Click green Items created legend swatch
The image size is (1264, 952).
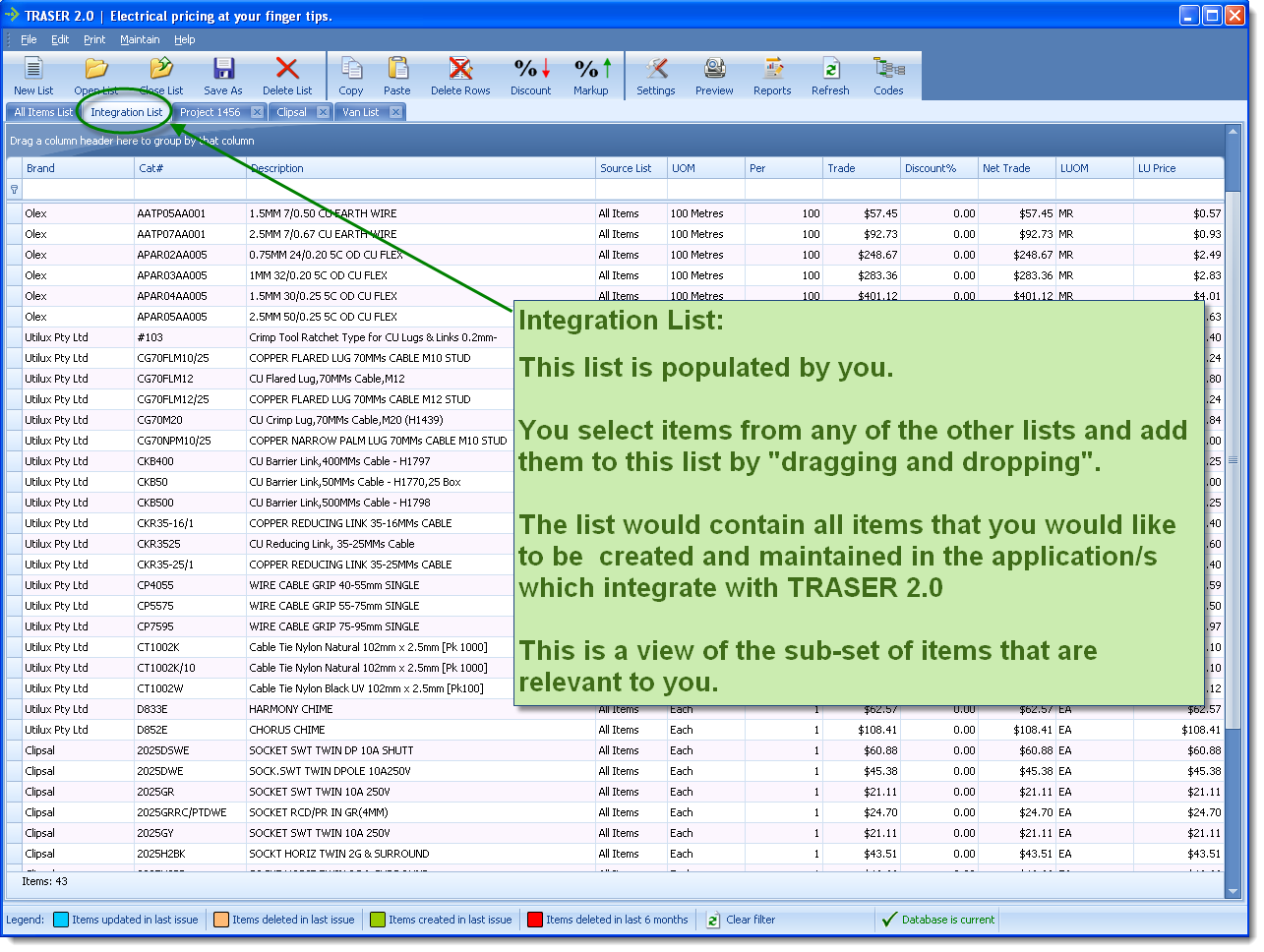378,920
